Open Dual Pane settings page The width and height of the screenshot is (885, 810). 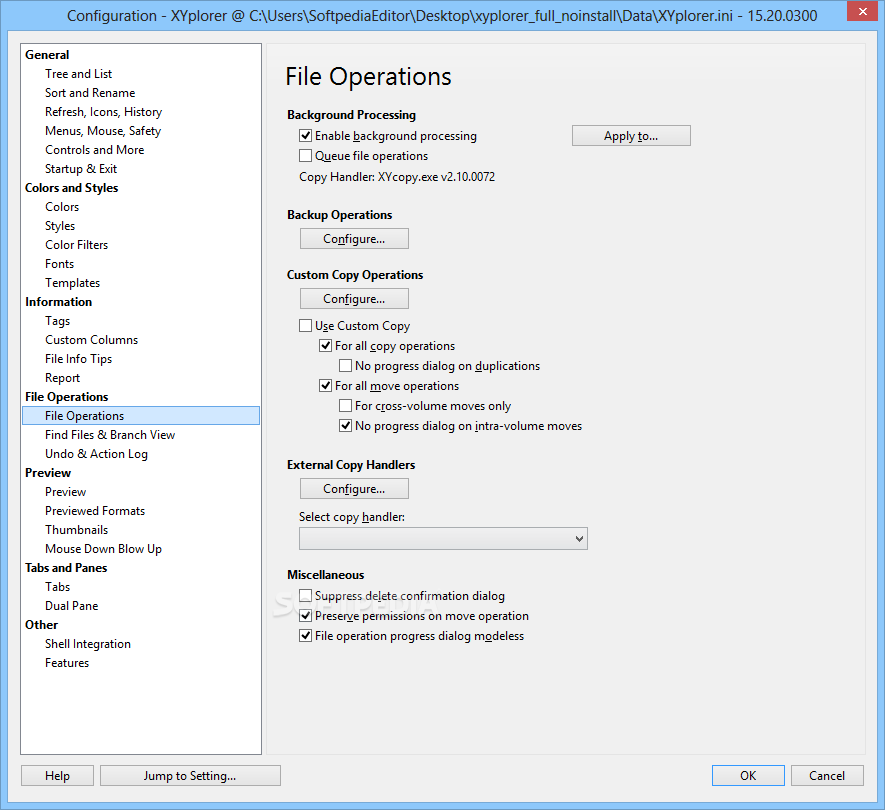[x=72, y=606]
